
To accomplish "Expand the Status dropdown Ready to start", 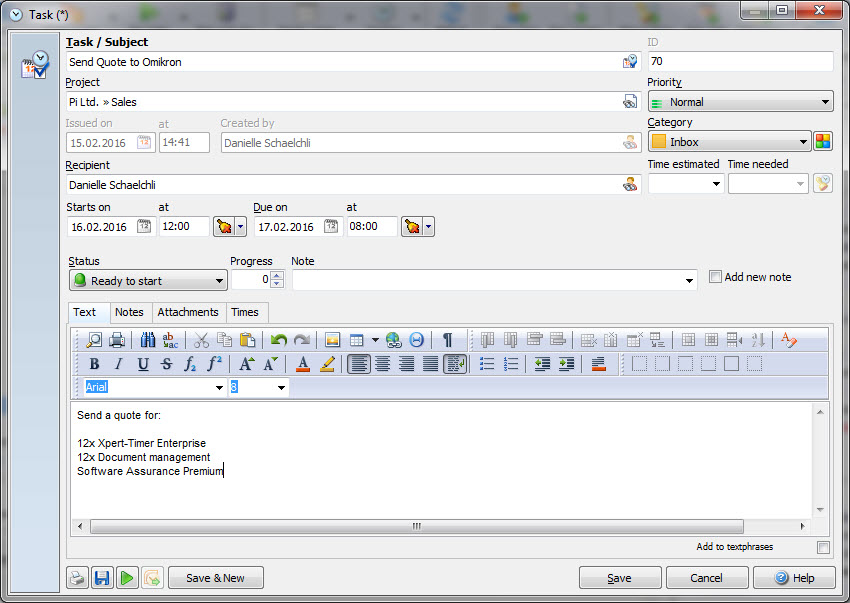I will tap(148, 281).
